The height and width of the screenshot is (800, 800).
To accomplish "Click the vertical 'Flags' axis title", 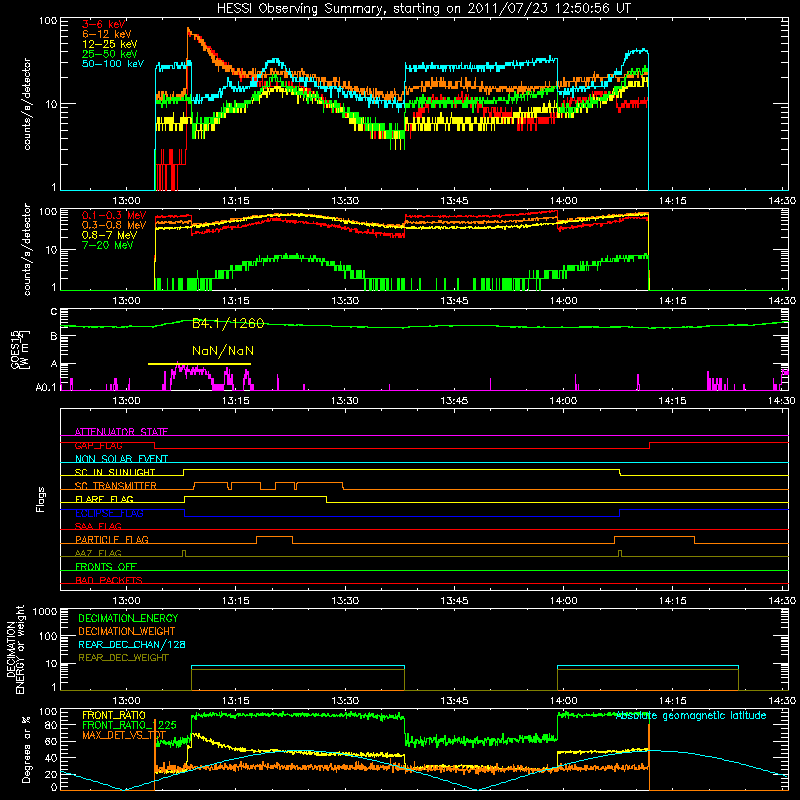I will [41, 499].
